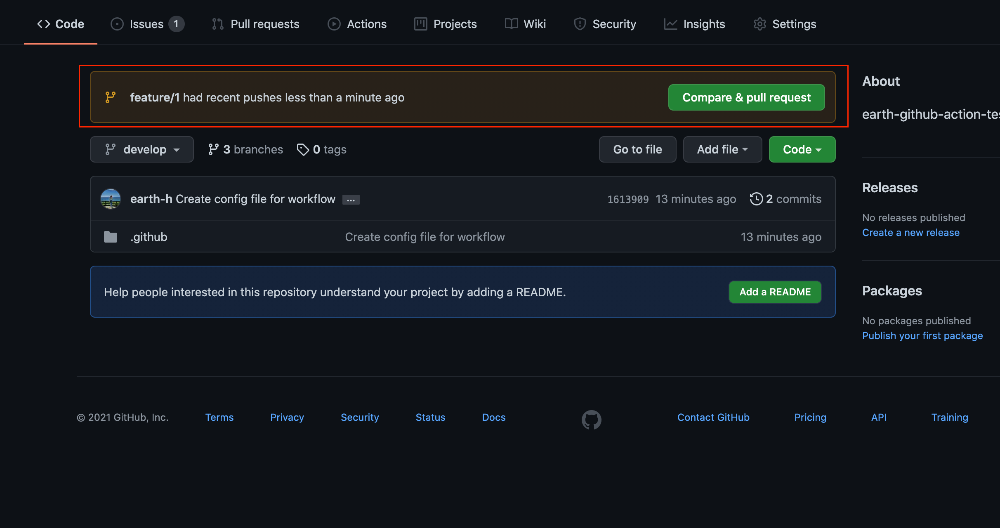Viewport: 1000px width, 528px height.
Task: Click the Go to file button
Action: coord(637,149)
